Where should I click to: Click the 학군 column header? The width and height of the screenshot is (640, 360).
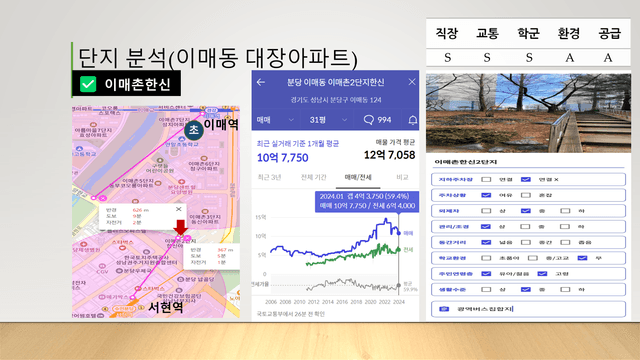[x=528, y=33]
